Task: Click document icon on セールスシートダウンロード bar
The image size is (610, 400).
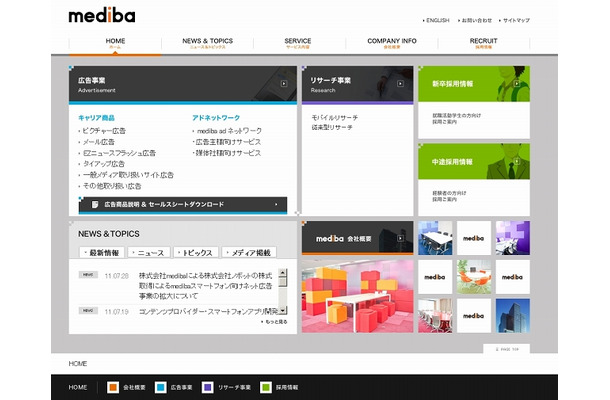Action: point(95,204)
